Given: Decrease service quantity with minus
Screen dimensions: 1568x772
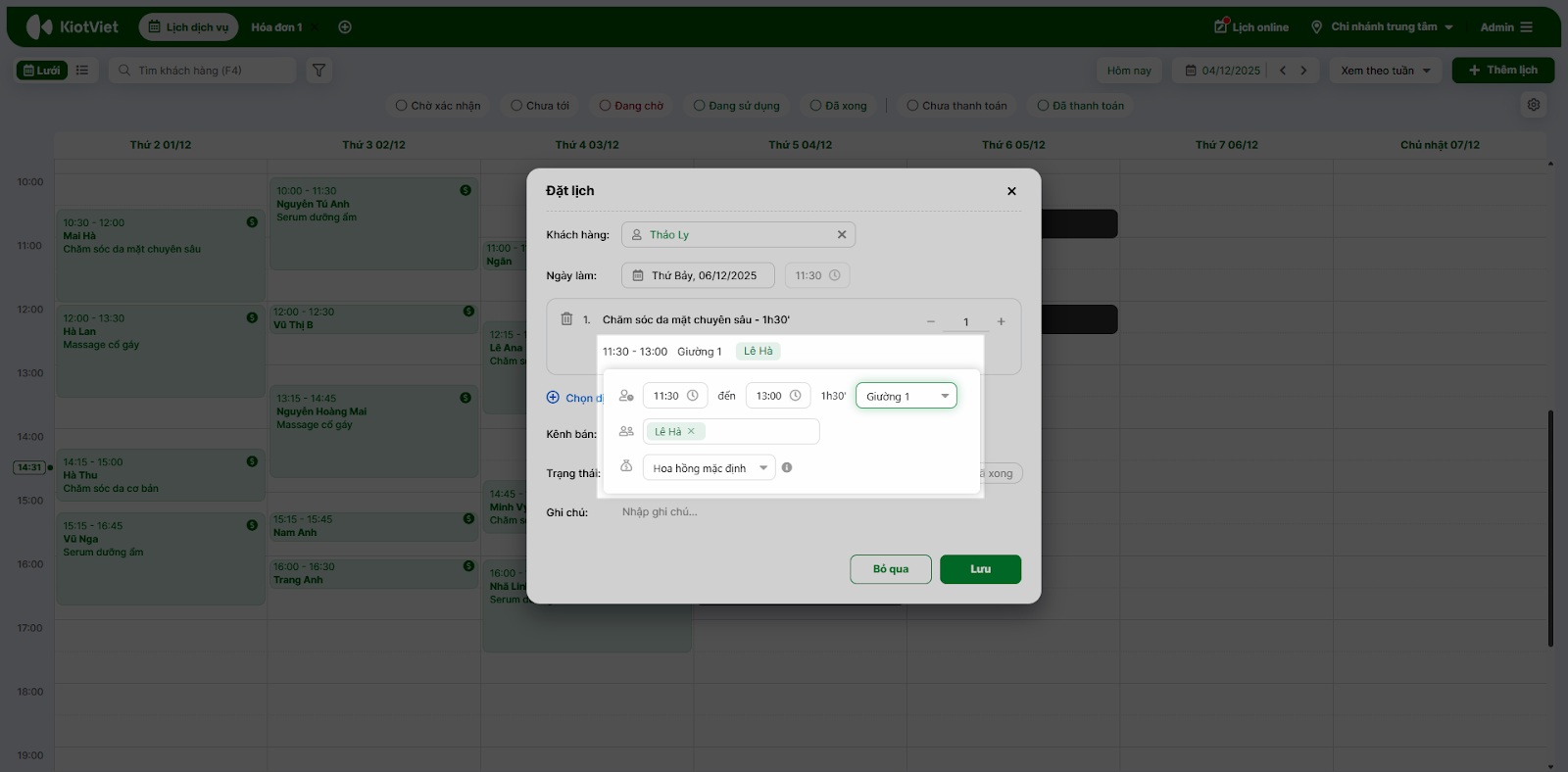Looking at the screenshot, I should pyautogui.click(x=931, y=321).
